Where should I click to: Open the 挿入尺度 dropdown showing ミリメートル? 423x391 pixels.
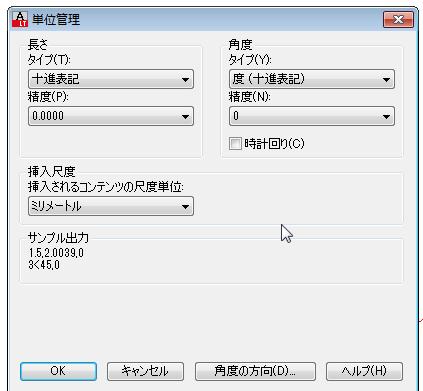point(111,206)
